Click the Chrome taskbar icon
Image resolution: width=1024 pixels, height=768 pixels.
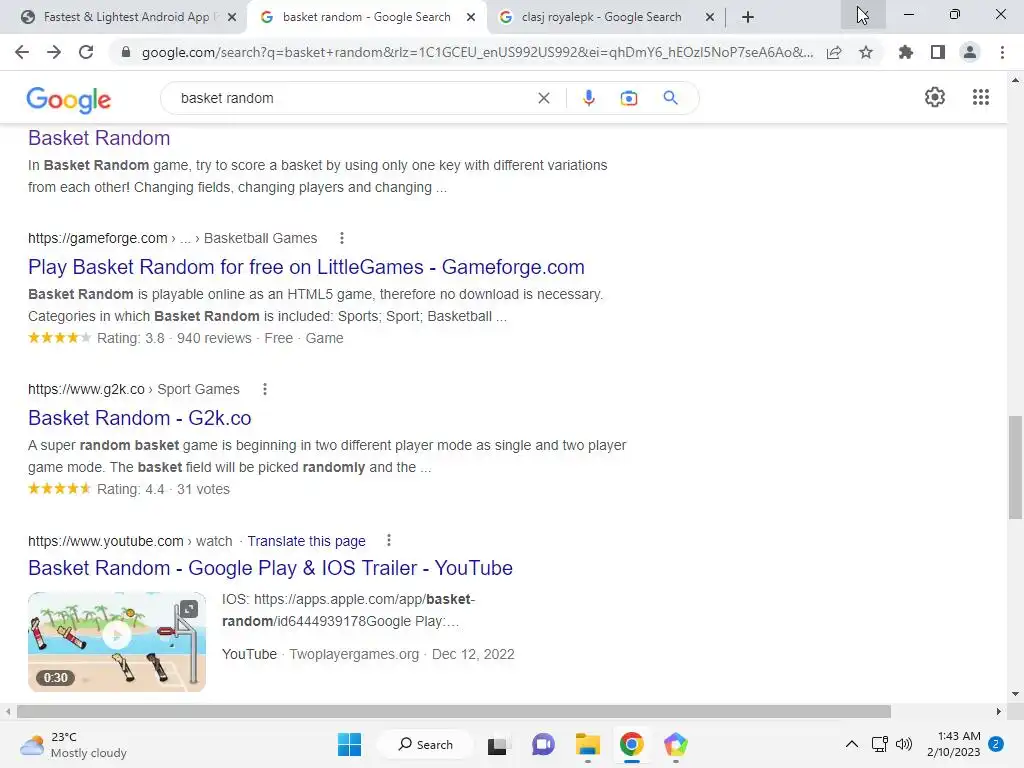click(x=632, y=744)
